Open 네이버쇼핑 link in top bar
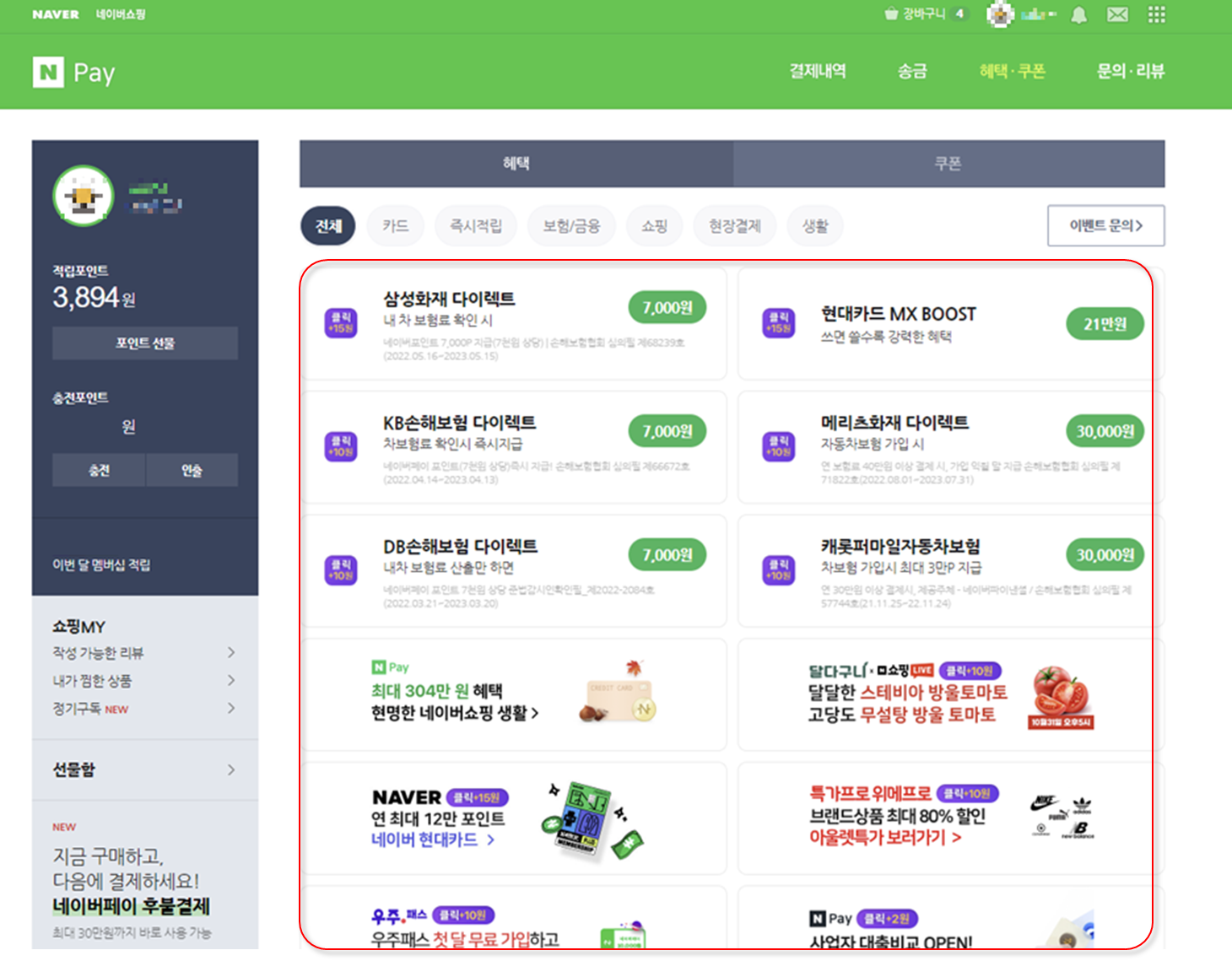 point(121,14)
